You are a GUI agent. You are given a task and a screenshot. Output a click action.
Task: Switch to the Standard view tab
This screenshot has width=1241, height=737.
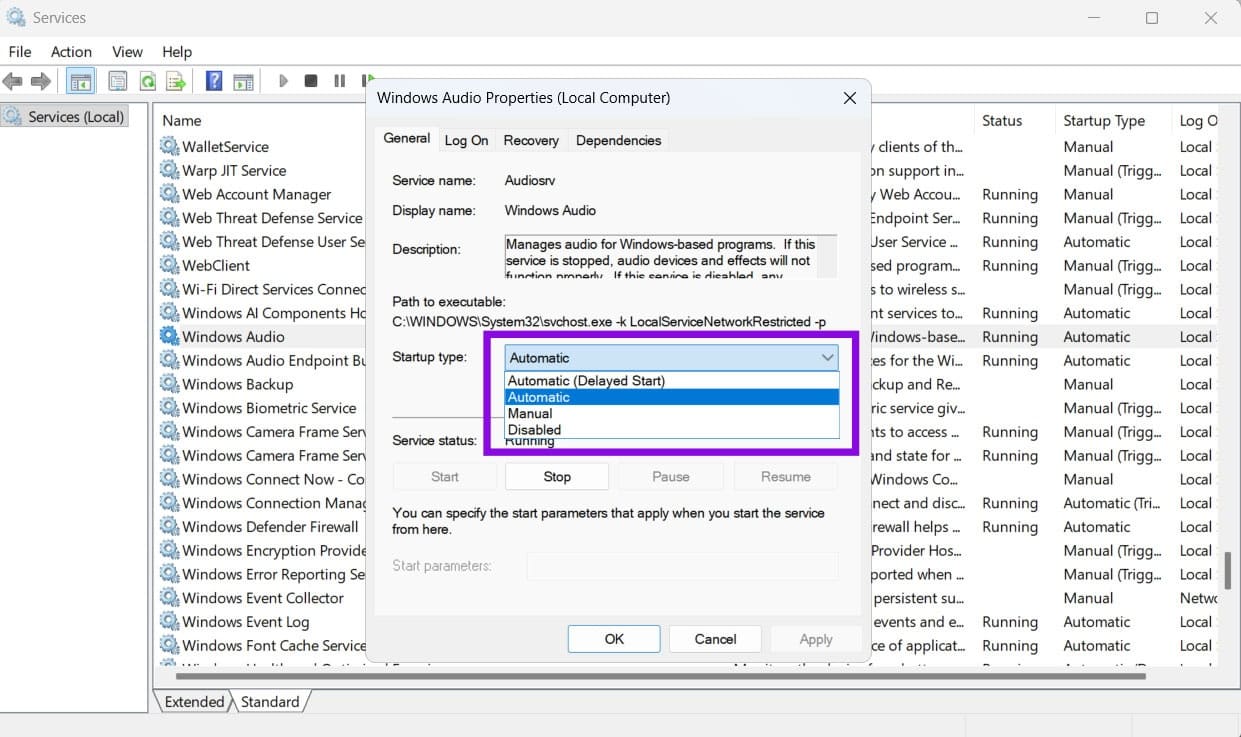pyautogui.click(x=270, y=702)
